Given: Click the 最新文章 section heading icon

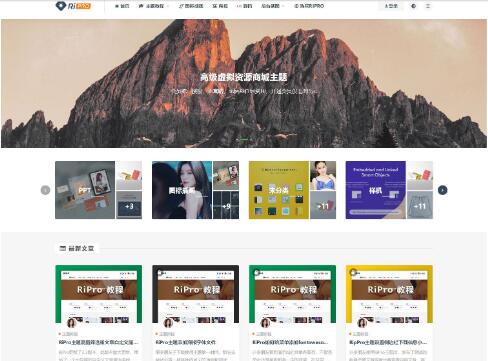Looking at the screenshot, I should (62, 248).
